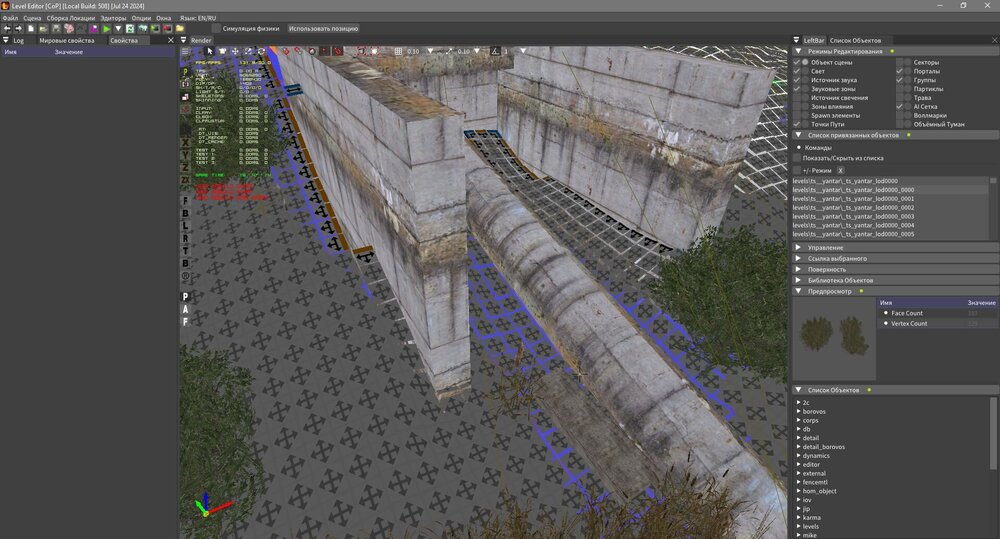Choose the diagonal scale tool in the Render toolbar
1000x539 pixels.
point(248,51)
